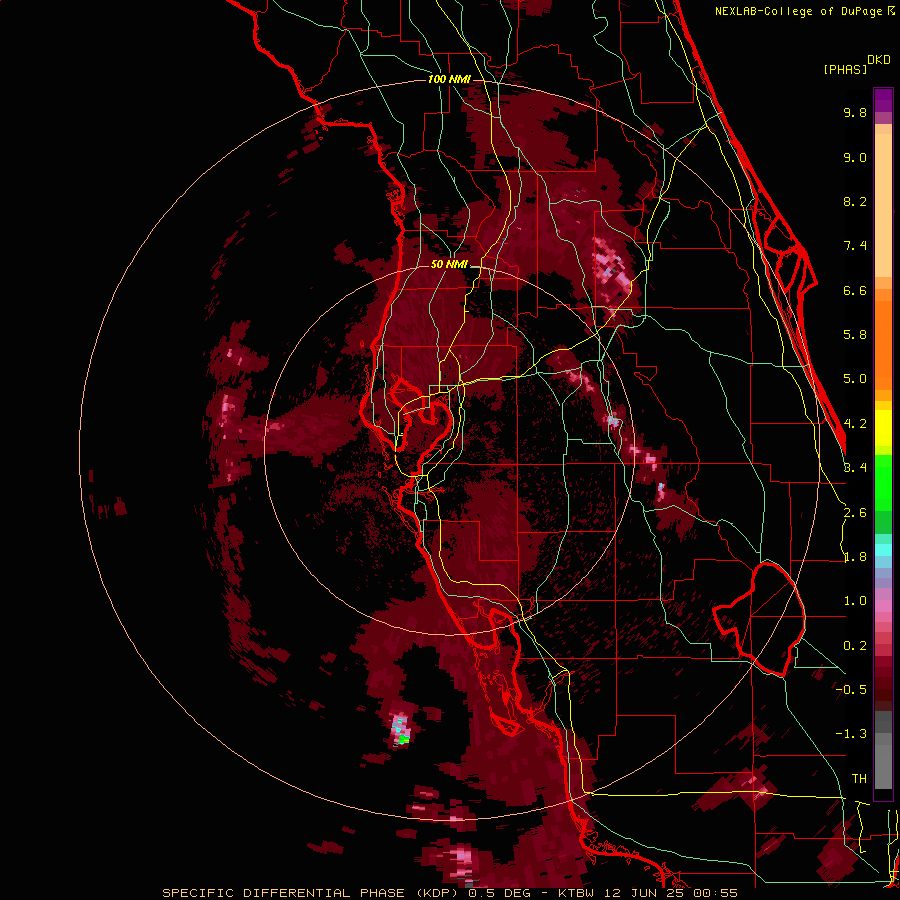
Task: Click the 0.2 scale value
Action: coord(855,646)
